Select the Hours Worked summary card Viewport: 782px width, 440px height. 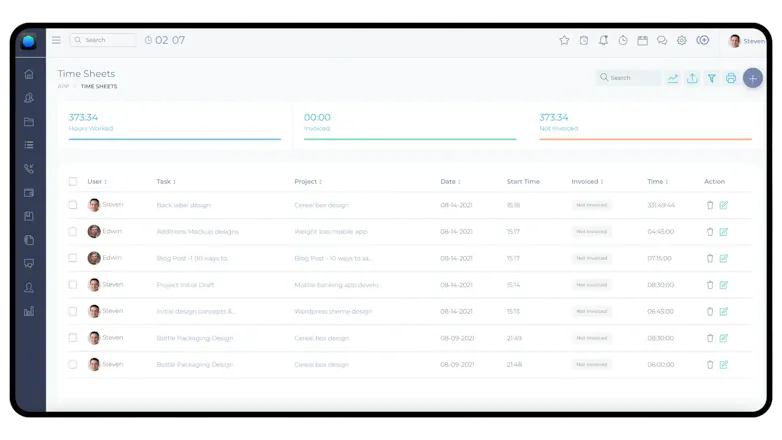[175, 126]
